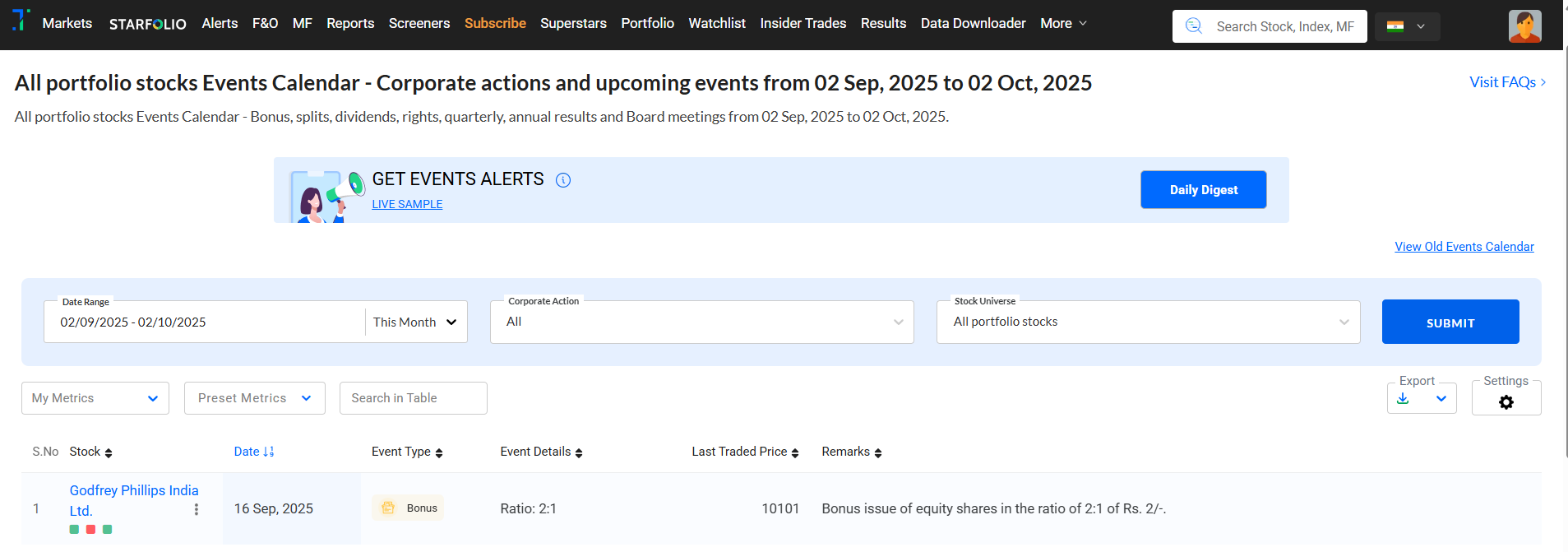Open the Settings gear icon

coord(1506,402)
